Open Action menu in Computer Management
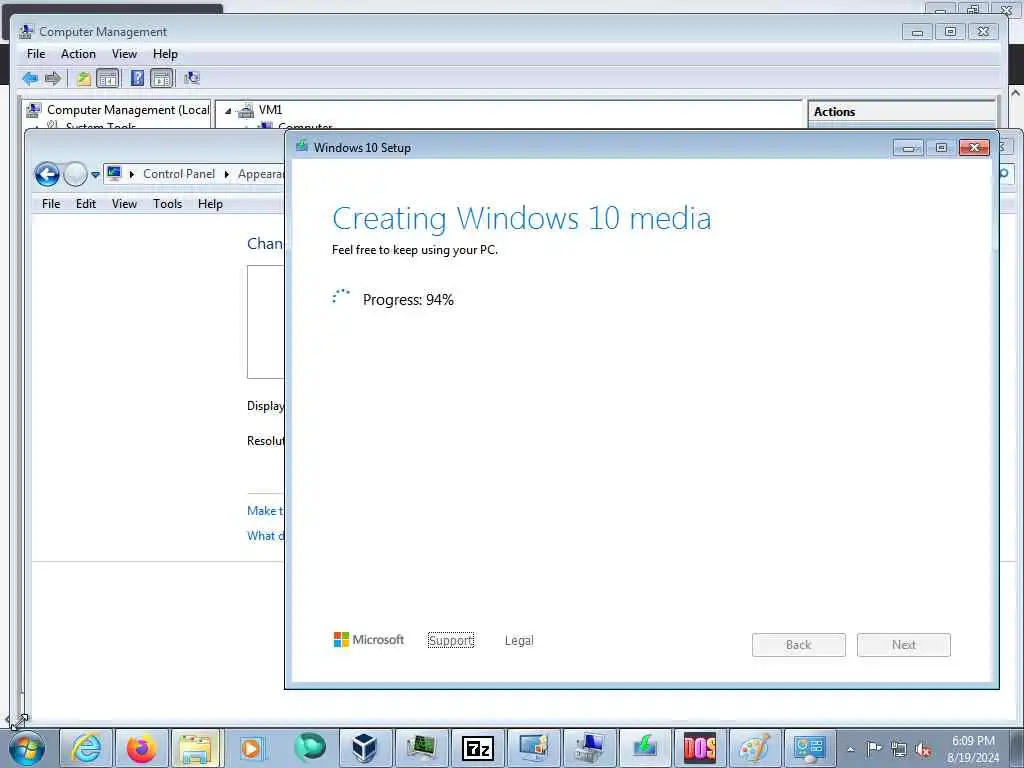Viewport: 1024px width, 768px height. tap(78, 54)
